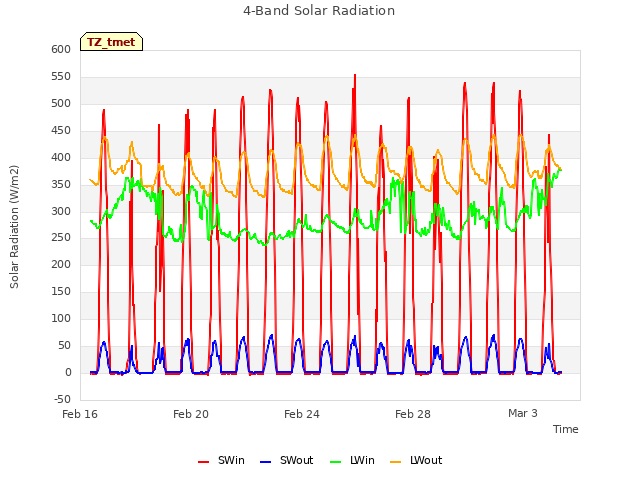640x480 pixels.
Task: Click the 350 y-axis tick label
Action: pyautogui.click(x=61, y=184)
